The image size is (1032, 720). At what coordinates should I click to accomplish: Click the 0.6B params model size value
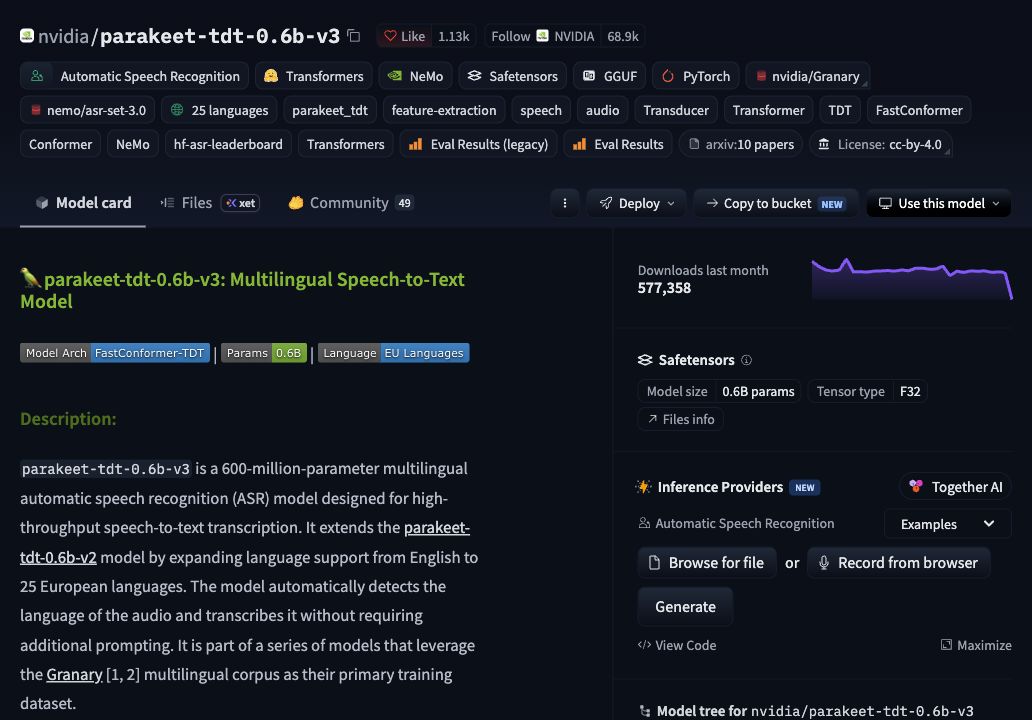tap(758, 392)
